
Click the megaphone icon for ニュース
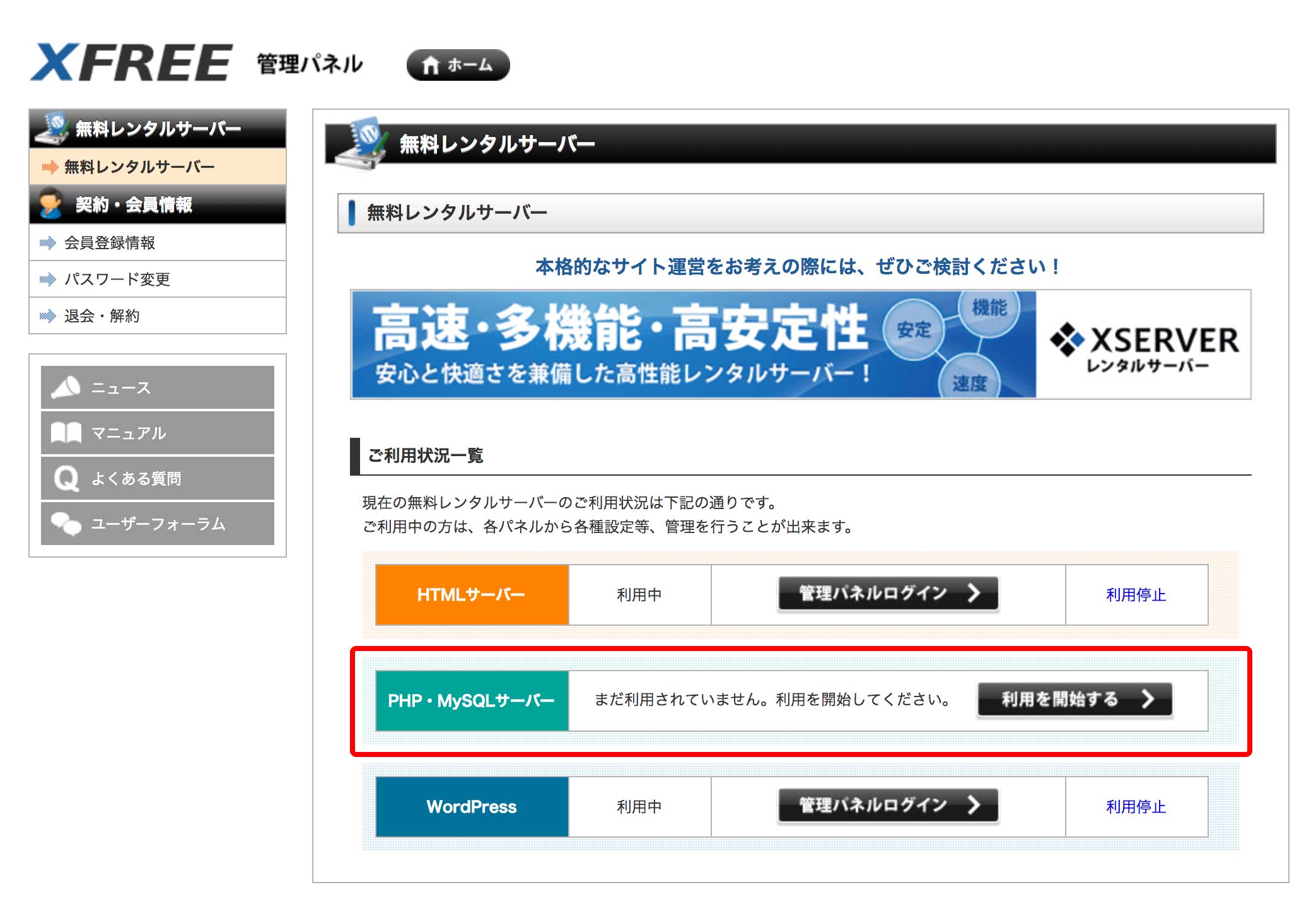[66, 387]
